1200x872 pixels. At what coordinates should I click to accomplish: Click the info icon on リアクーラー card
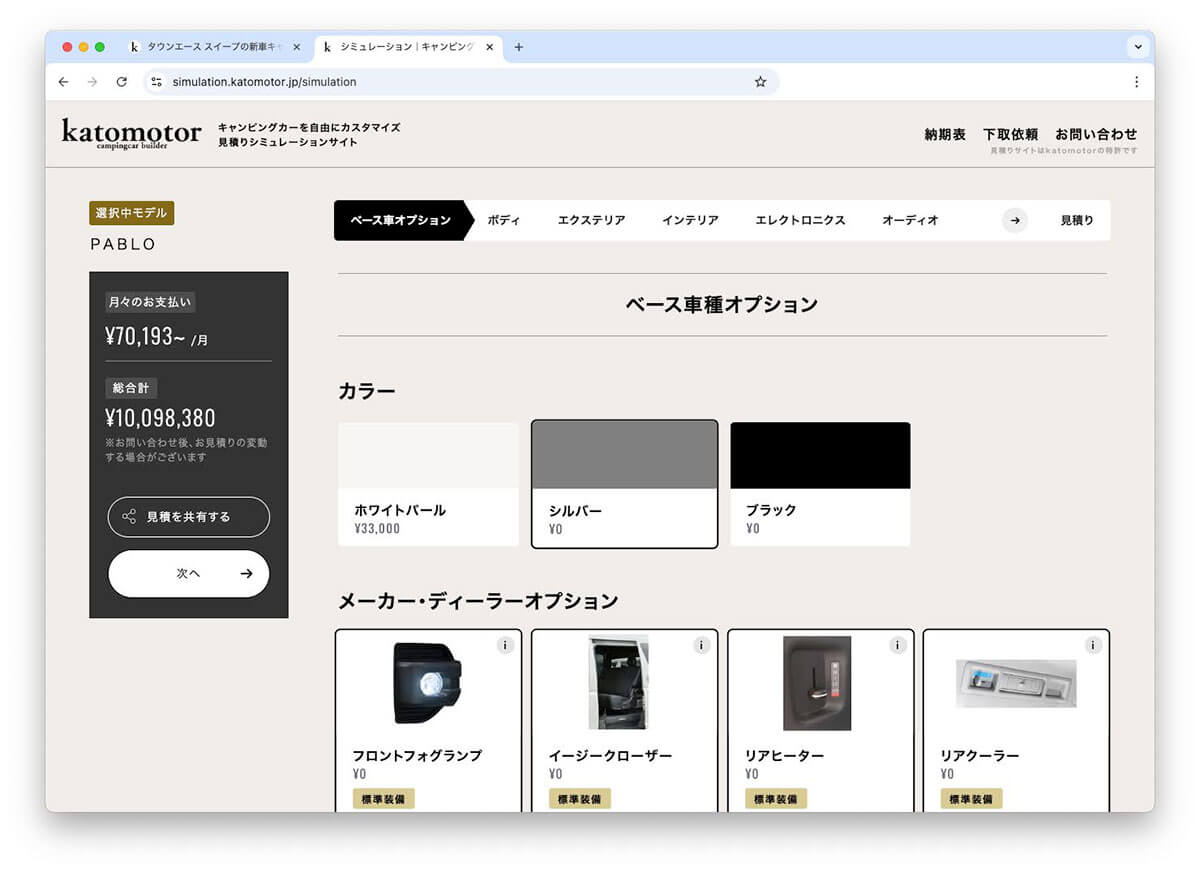[1093, 646]
